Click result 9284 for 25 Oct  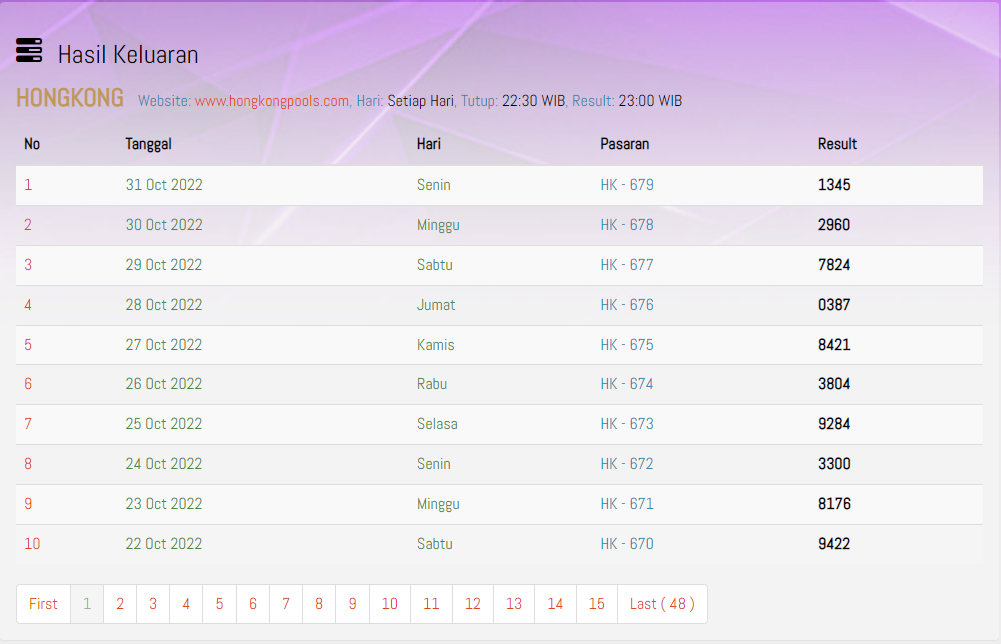coord(834,424)
